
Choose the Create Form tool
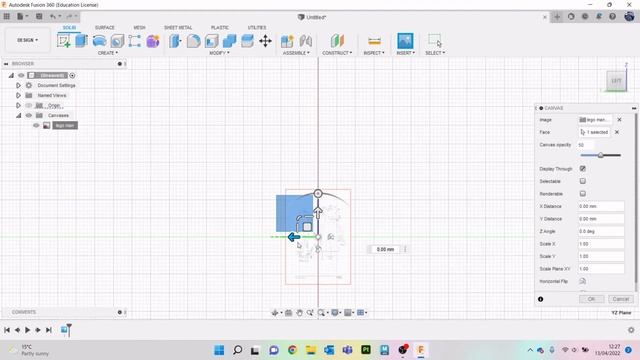pyautogui.click(x=153, y=41)
